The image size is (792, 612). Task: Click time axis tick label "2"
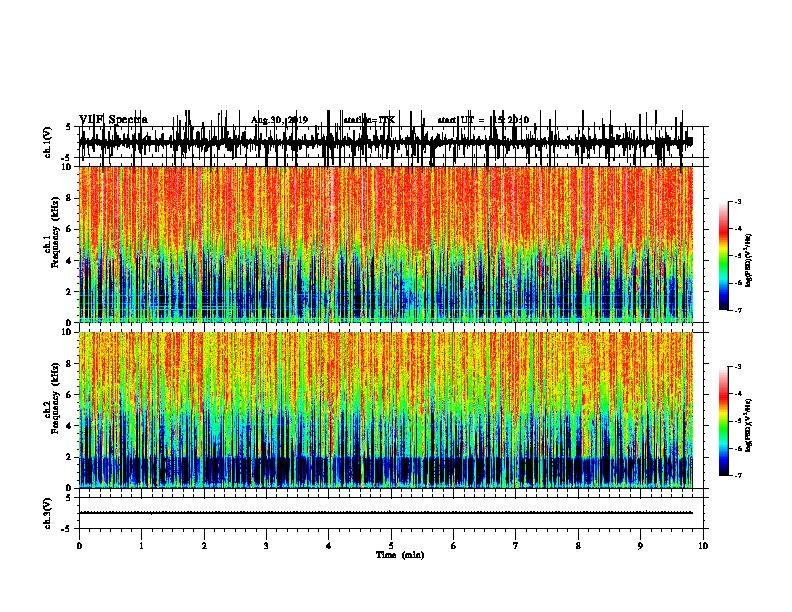click(x=204, y=546)
